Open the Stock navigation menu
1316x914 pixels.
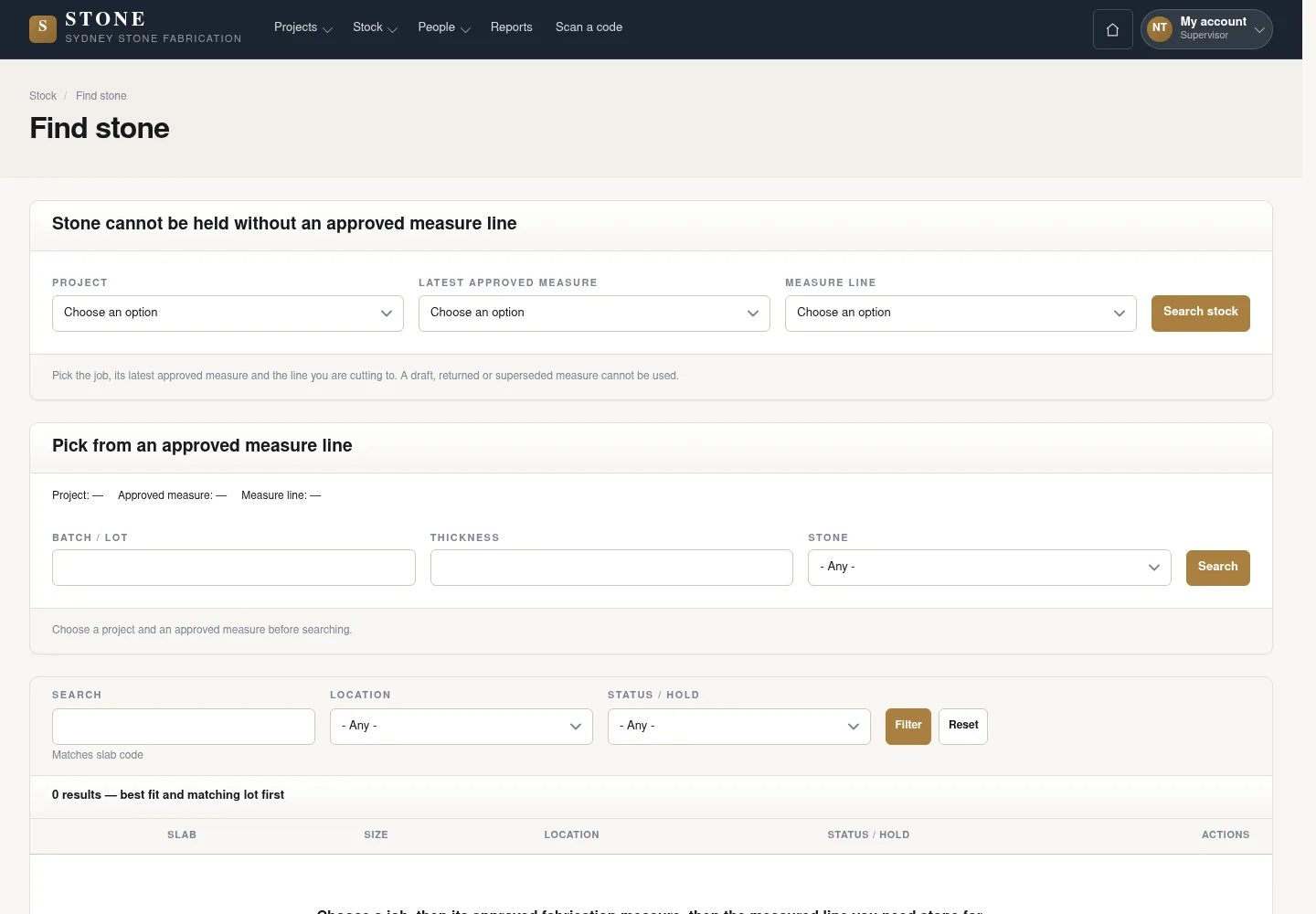(375, 27)
